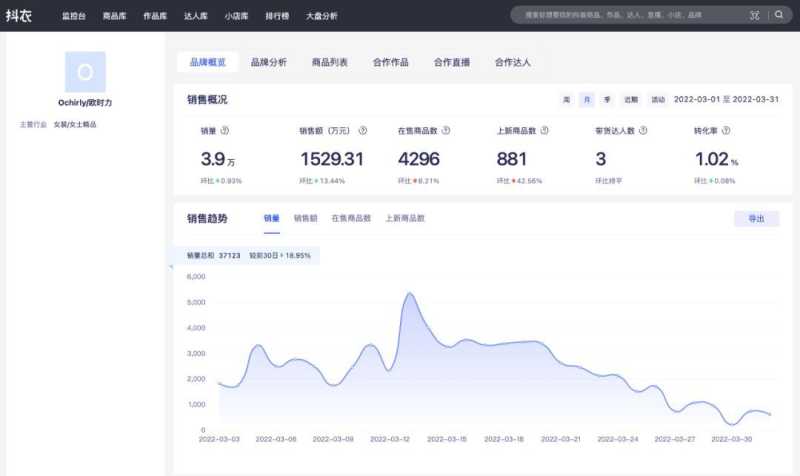This screenshot has width=800, height=476.
Task: Open the 排行榜 menu
Action: point(277,16)
